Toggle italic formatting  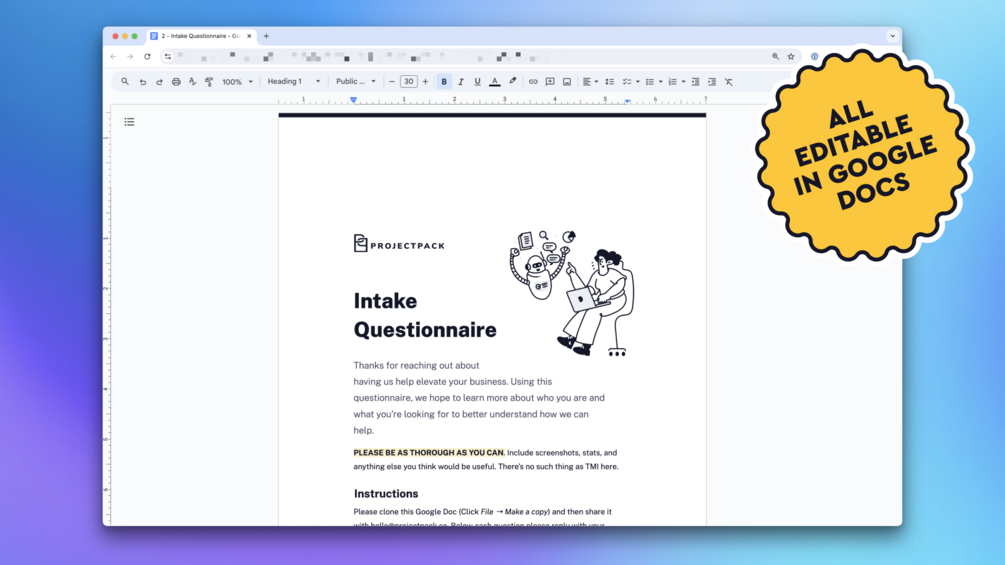click(x=460, y=81)
